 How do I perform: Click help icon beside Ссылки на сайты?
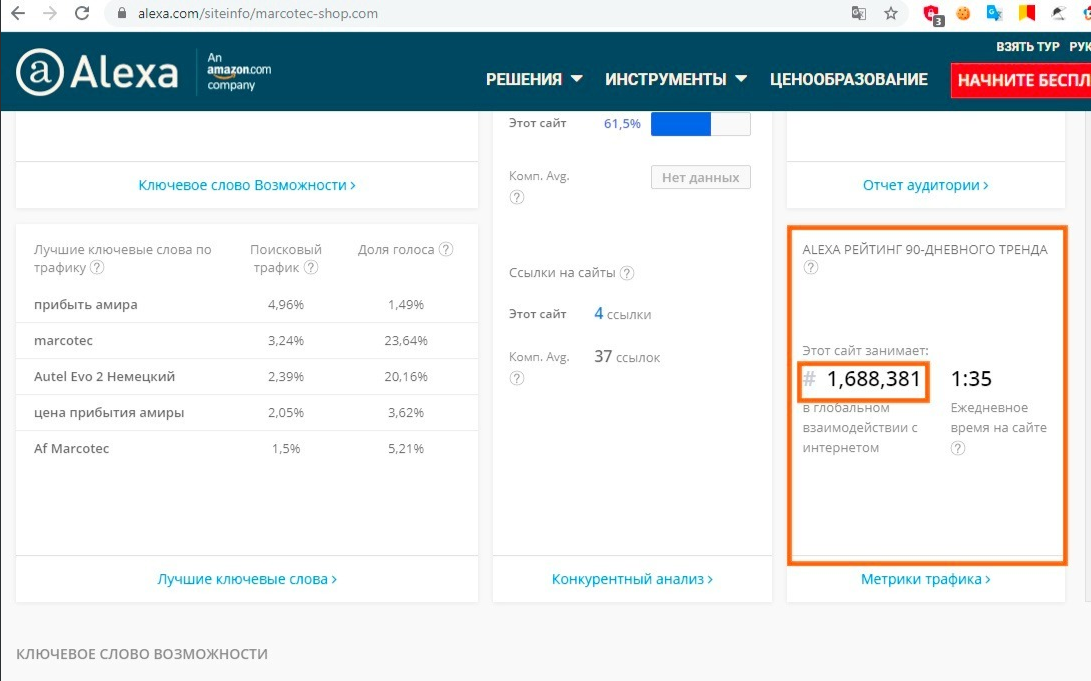pos(626,273)
